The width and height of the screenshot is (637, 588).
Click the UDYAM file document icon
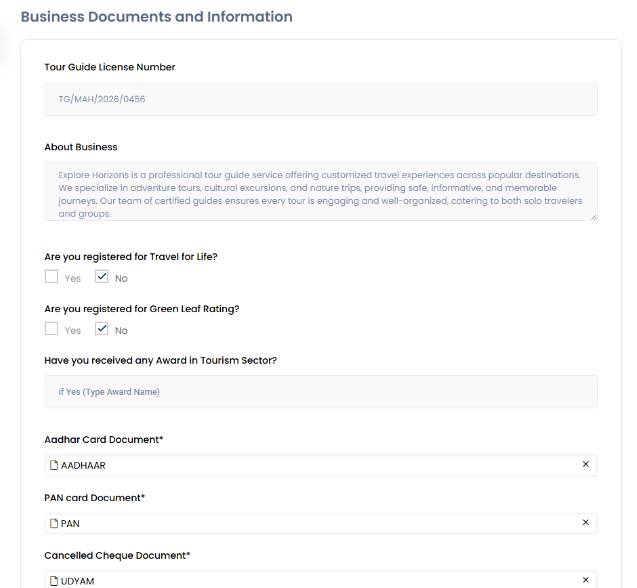pyautogui.click(x=54, y=581)
